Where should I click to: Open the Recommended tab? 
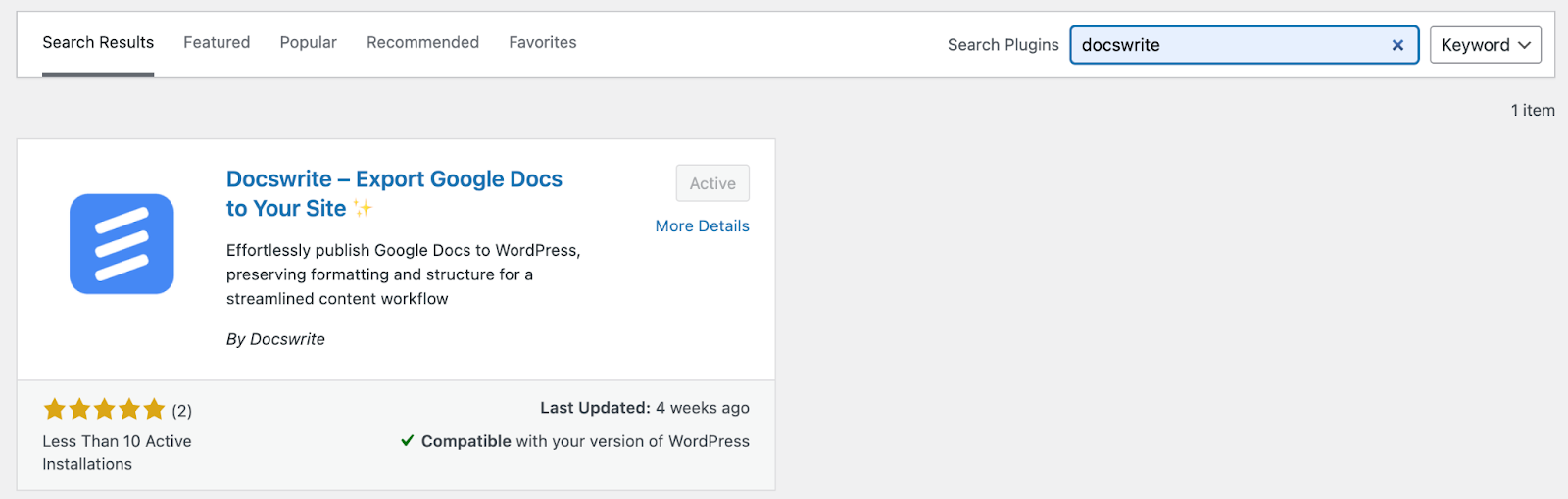tap(422, 42)
